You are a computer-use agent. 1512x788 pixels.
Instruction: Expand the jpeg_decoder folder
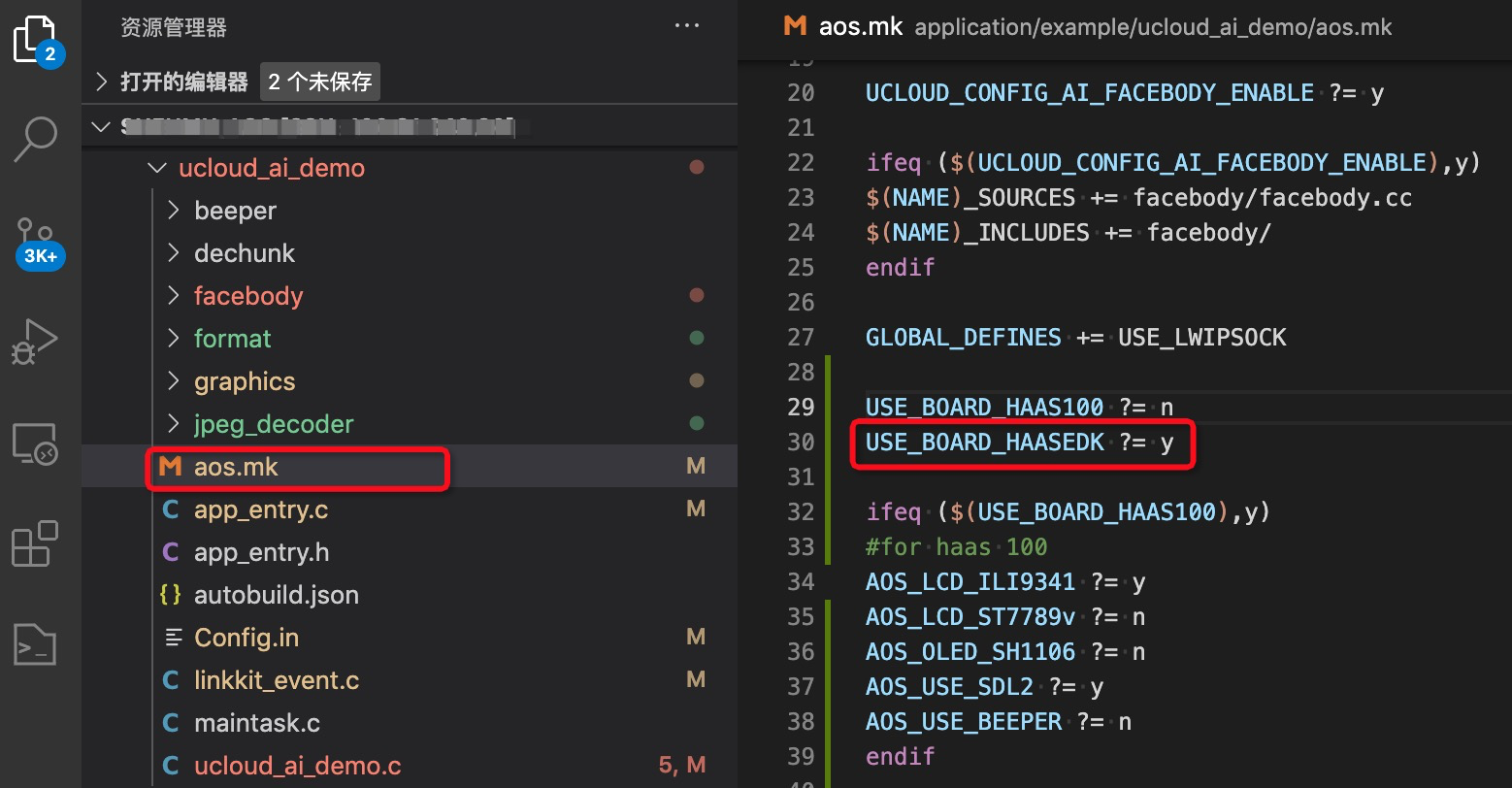point(174,424)
